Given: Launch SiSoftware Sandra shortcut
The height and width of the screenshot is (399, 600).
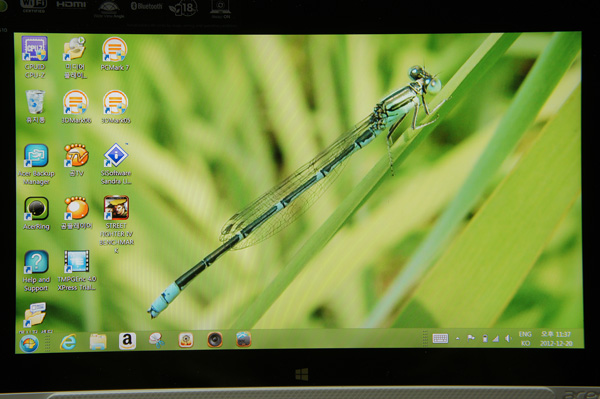Looking at the screenshot, I should [116, 164].
